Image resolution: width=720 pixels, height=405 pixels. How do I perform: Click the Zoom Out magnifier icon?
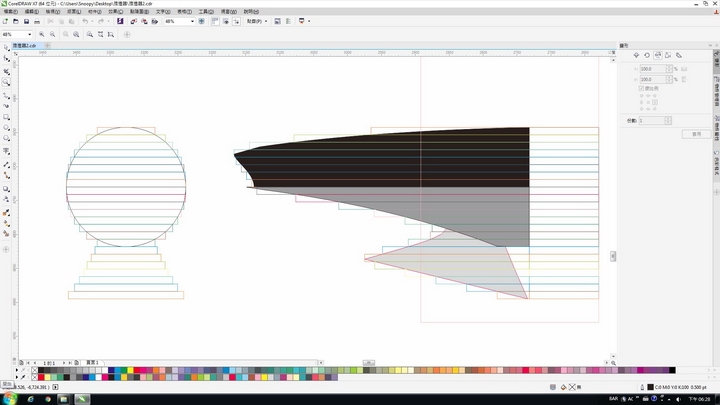(x=52, y=34)
